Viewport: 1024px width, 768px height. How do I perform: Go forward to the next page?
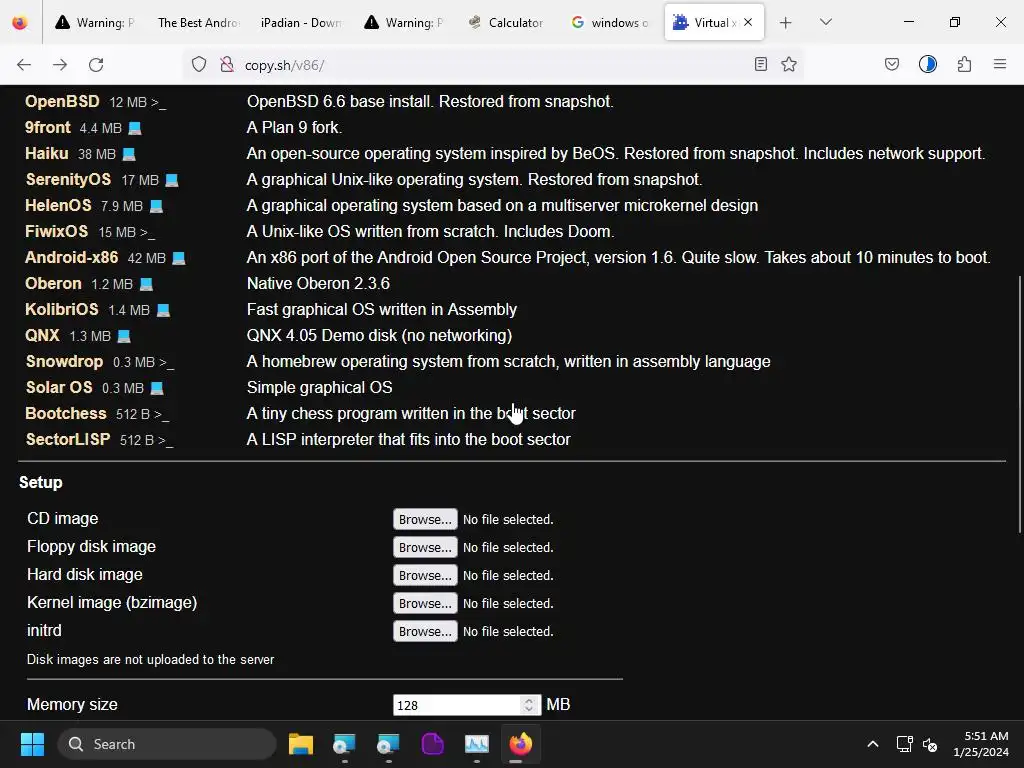pos(60,65)
